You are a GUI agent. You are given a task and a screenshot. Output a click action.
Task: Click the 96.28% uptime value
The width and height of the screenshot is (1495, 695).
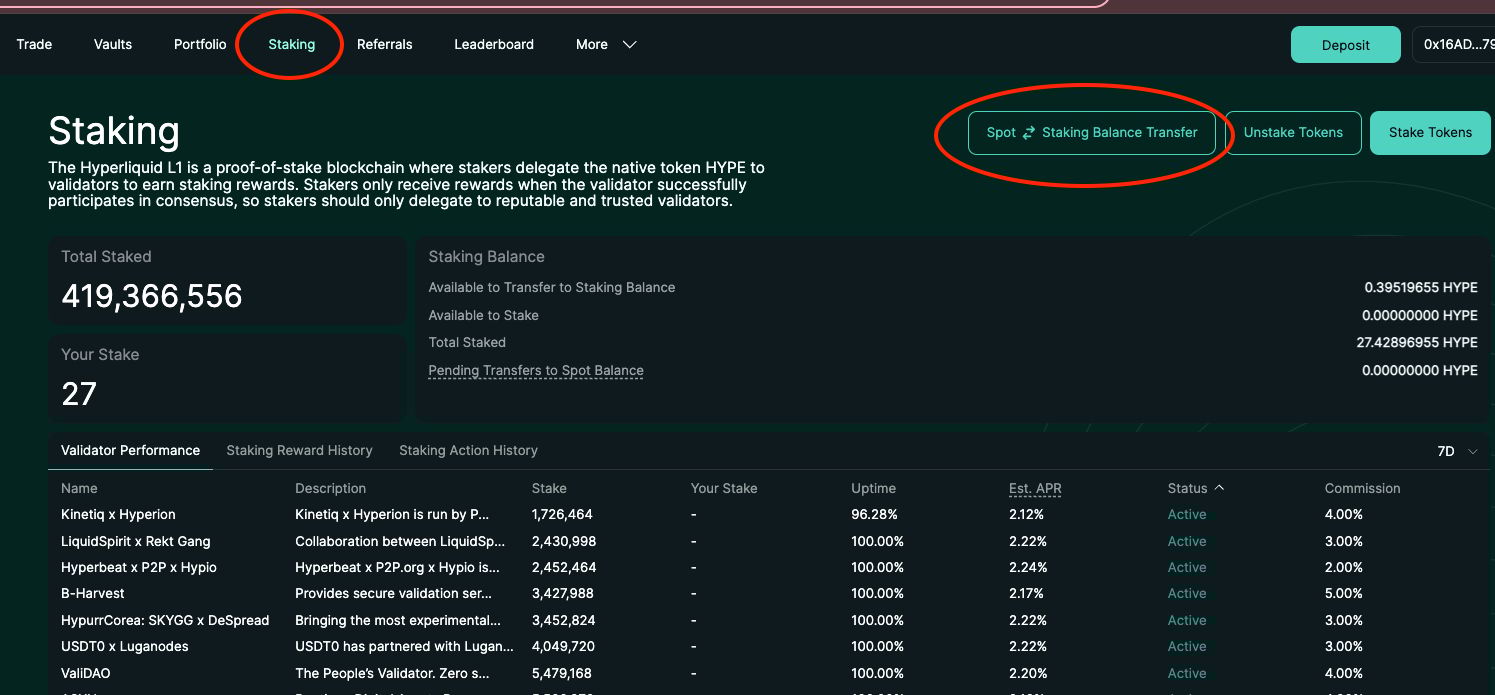tap(874, 514)
